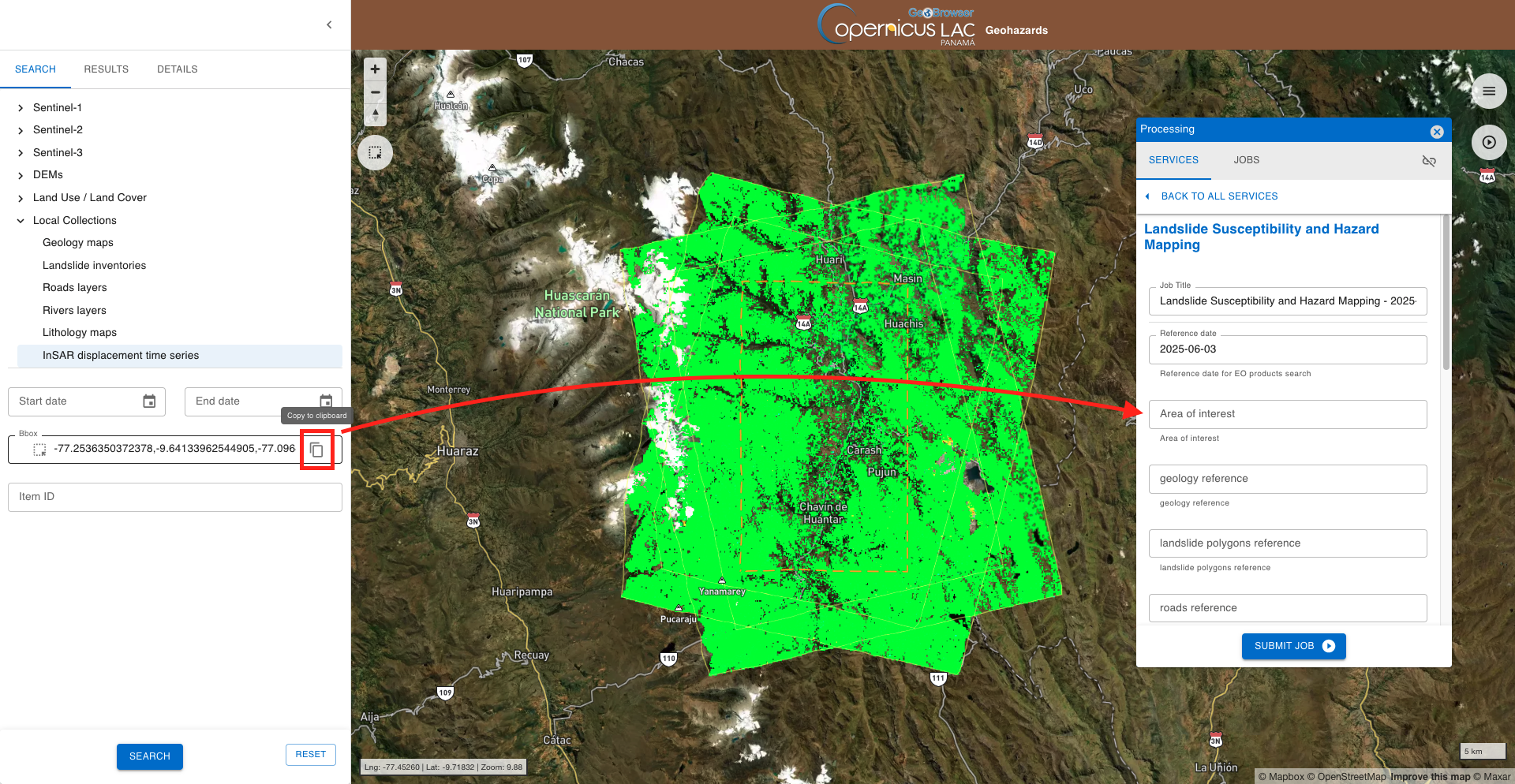Screen dimensions: 1515x784
Task: Click the copy bbox to clipboard icon
Action: [x=316, y=450]
